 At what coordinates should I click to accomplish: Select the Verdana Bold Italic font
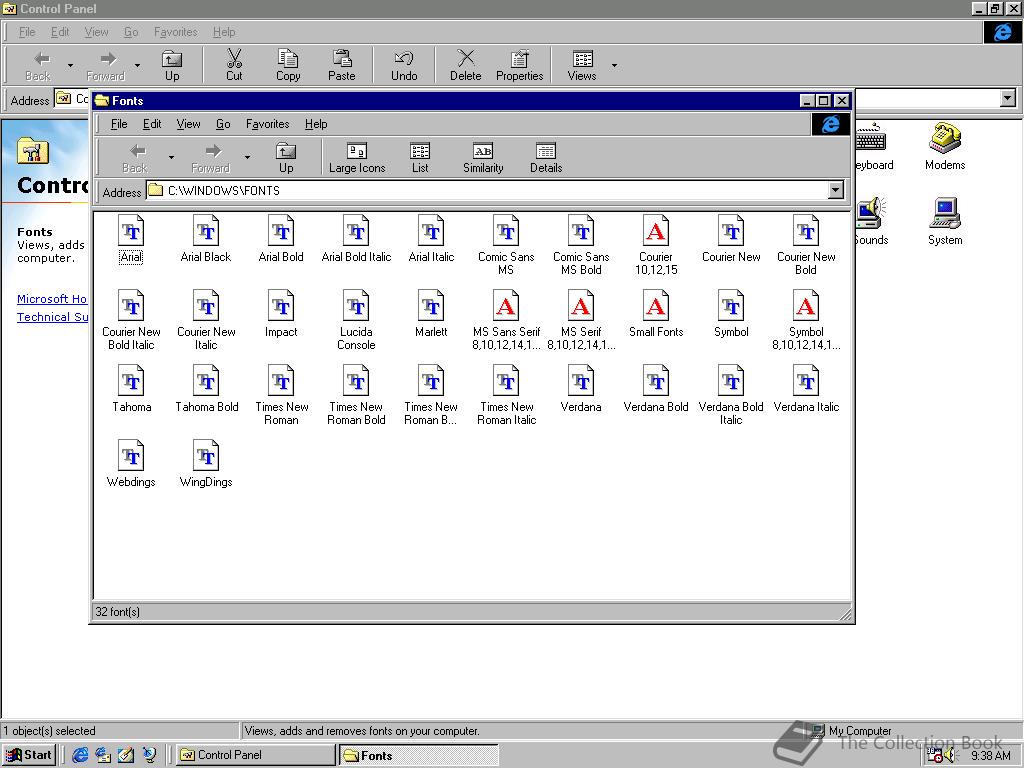(731, 396)
